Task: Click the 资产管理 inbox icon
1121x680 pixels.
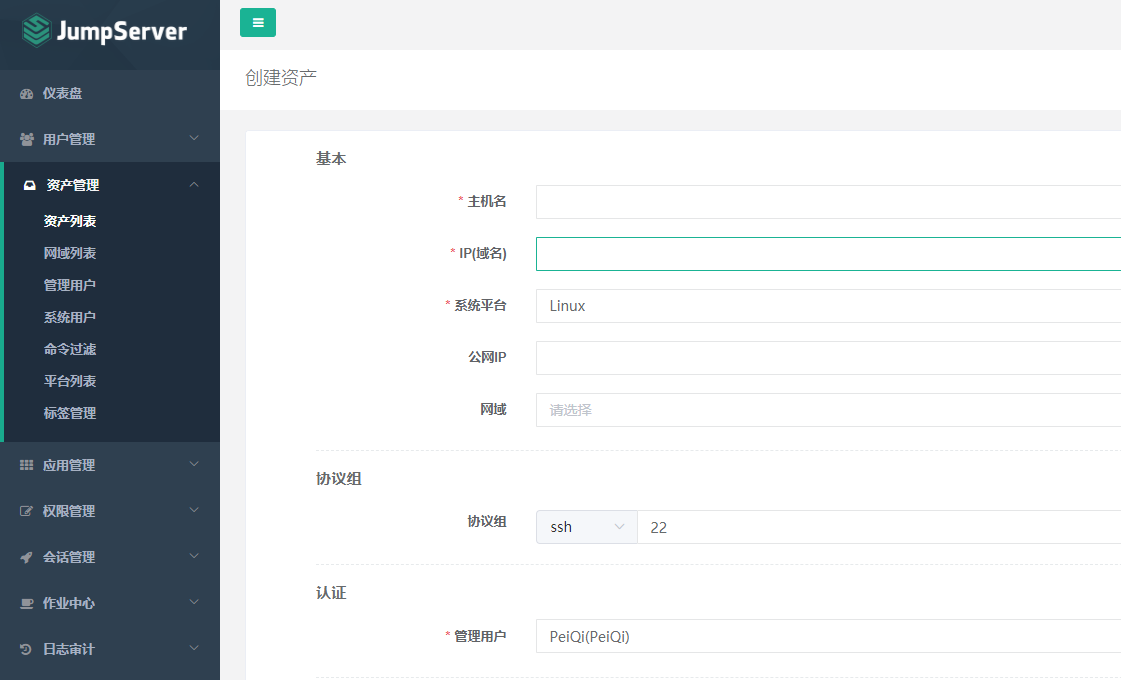Action: (x=30, y=186)
